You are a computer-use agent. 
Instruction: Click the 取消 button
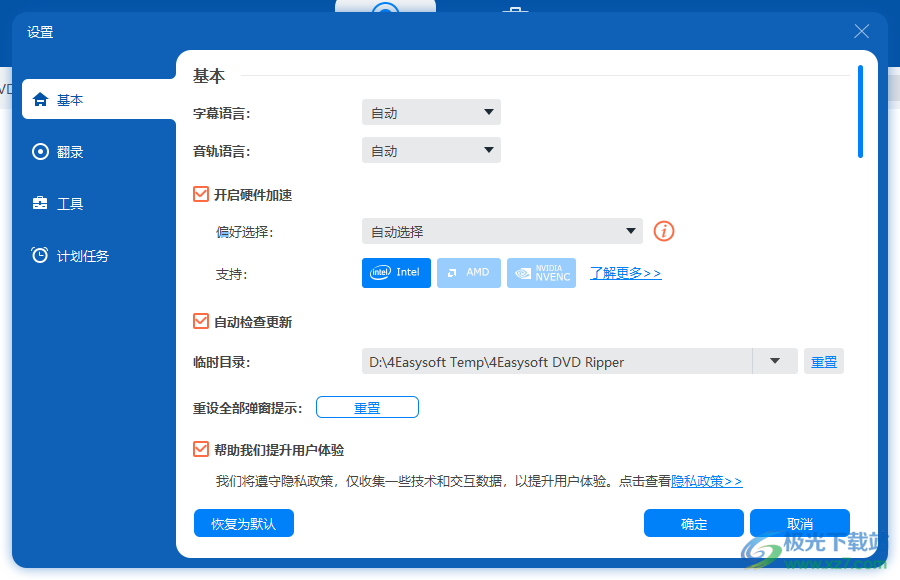click(800, 523)
